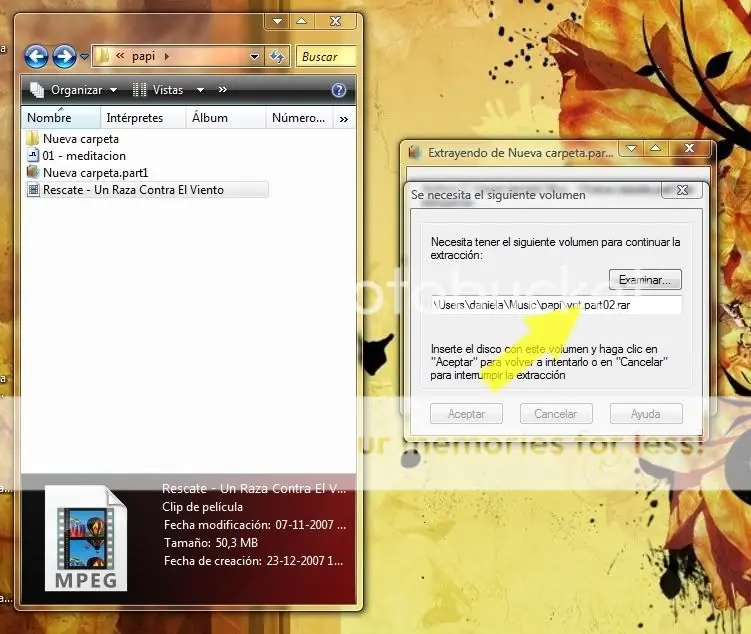
Task: Open the Organizar menu
Action: click(x=84, y=90)
